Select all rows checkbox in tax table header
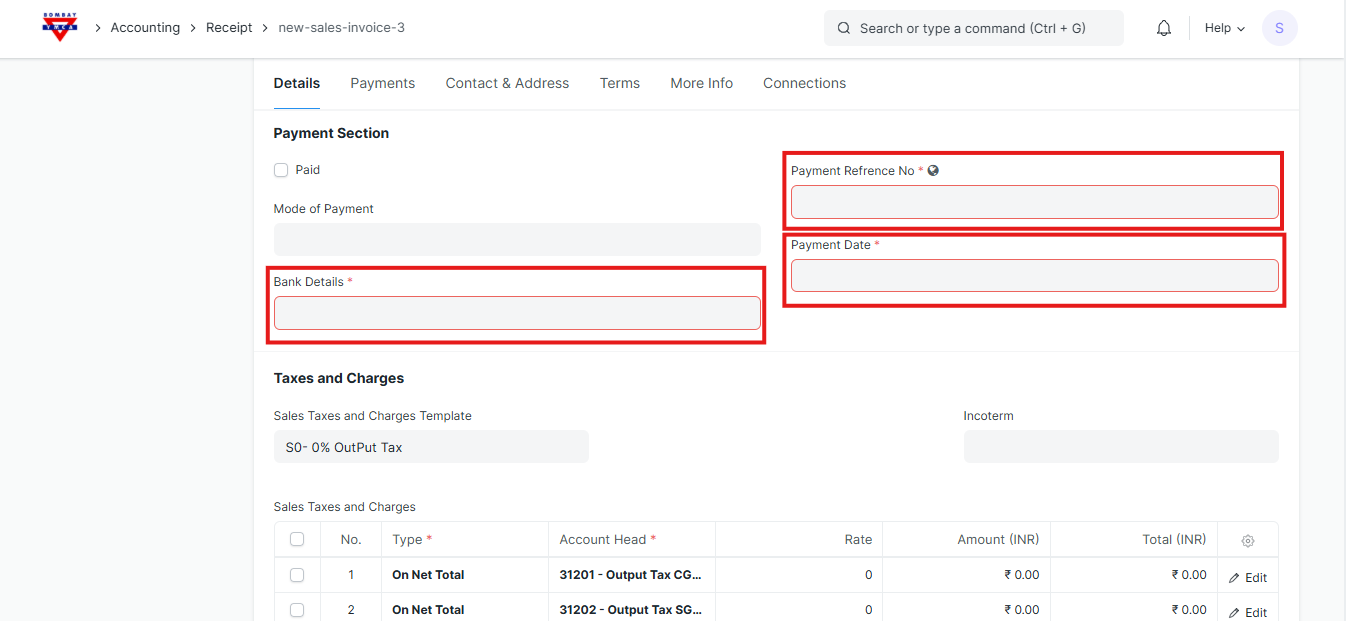 [x=297, y=539]
